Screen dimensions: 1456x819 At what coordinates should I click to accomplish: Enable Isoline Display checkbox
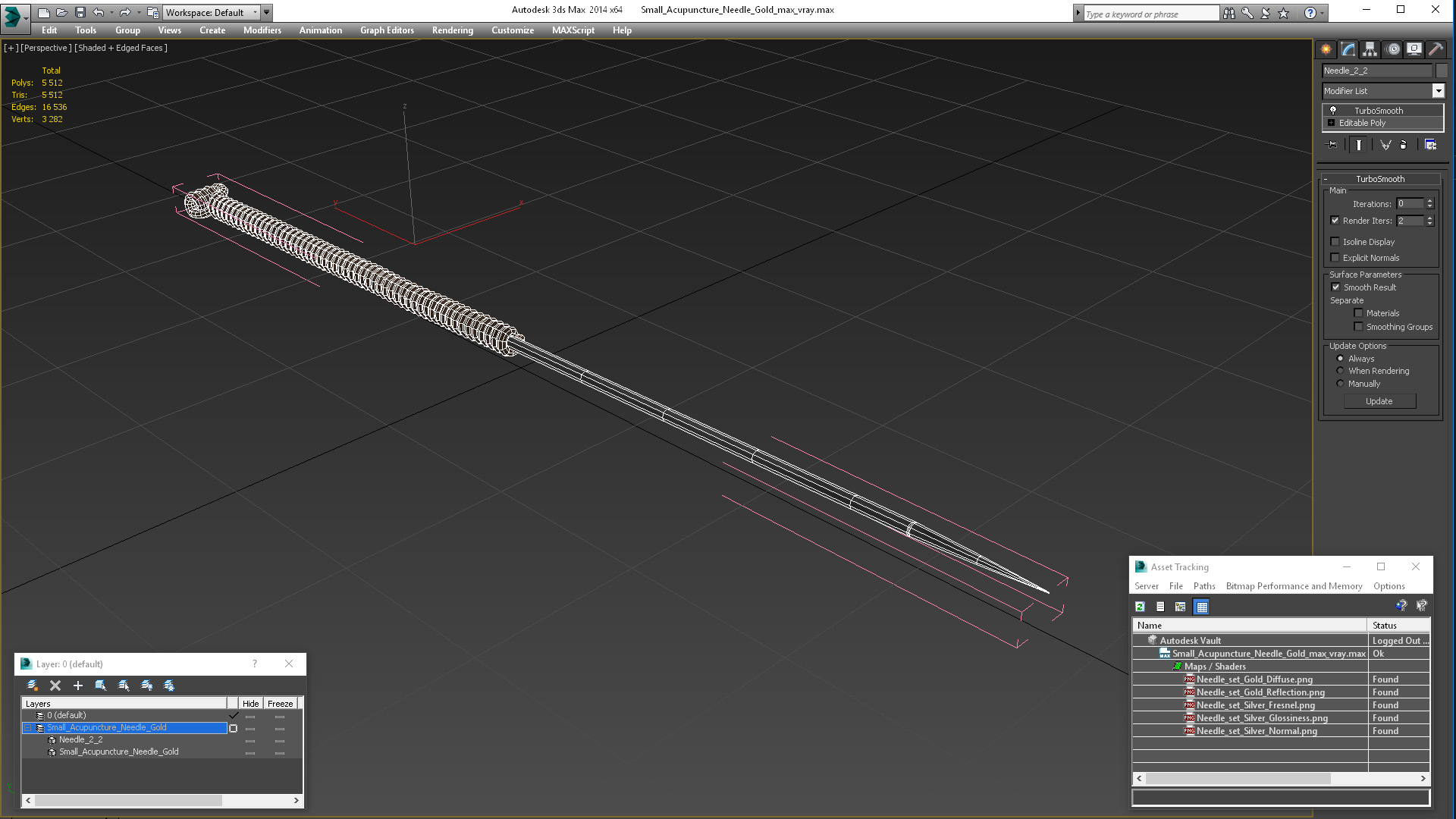[x=1335, y=242]
